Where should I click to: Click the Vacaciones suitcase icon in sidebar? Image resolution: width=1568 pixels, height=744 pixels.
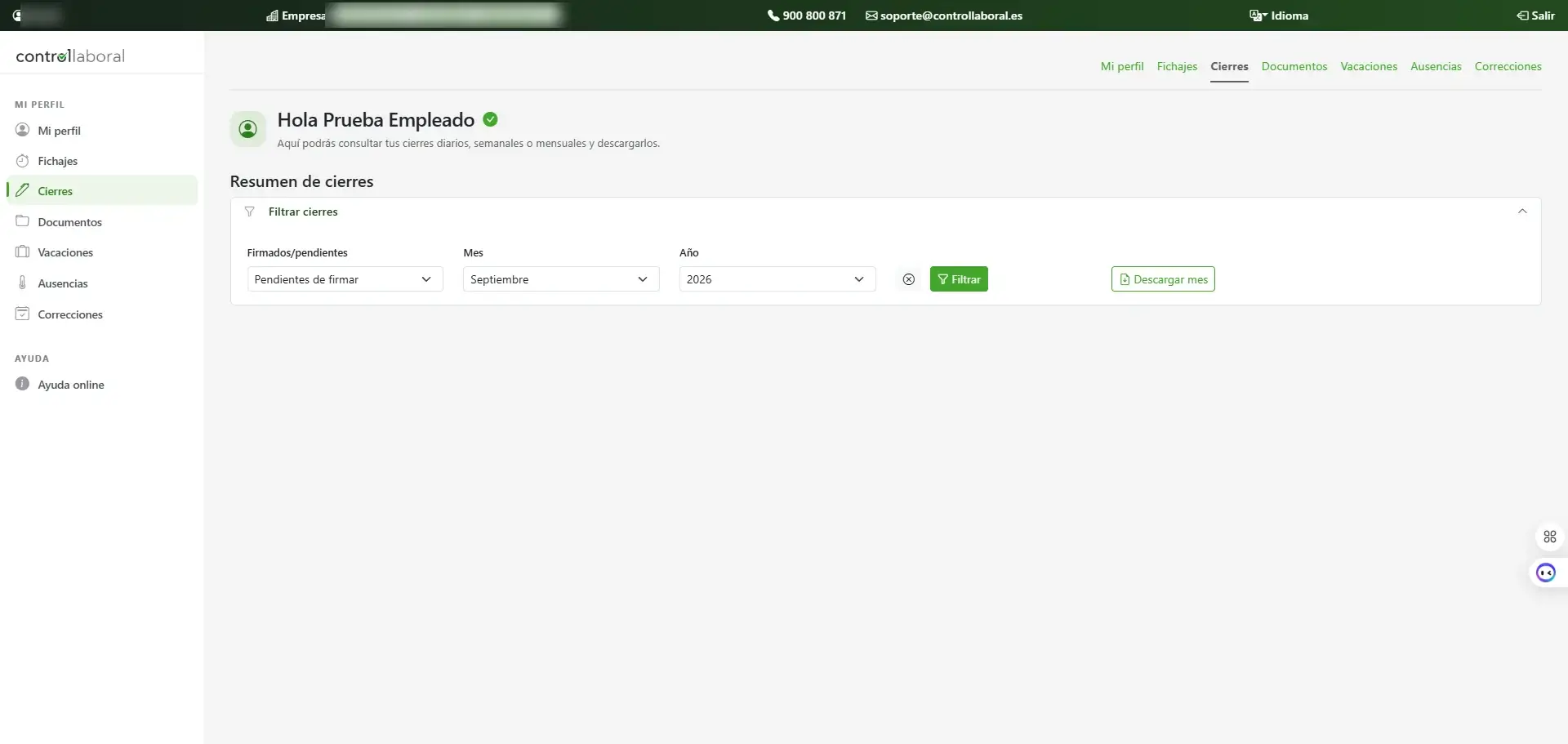point(22,252)
